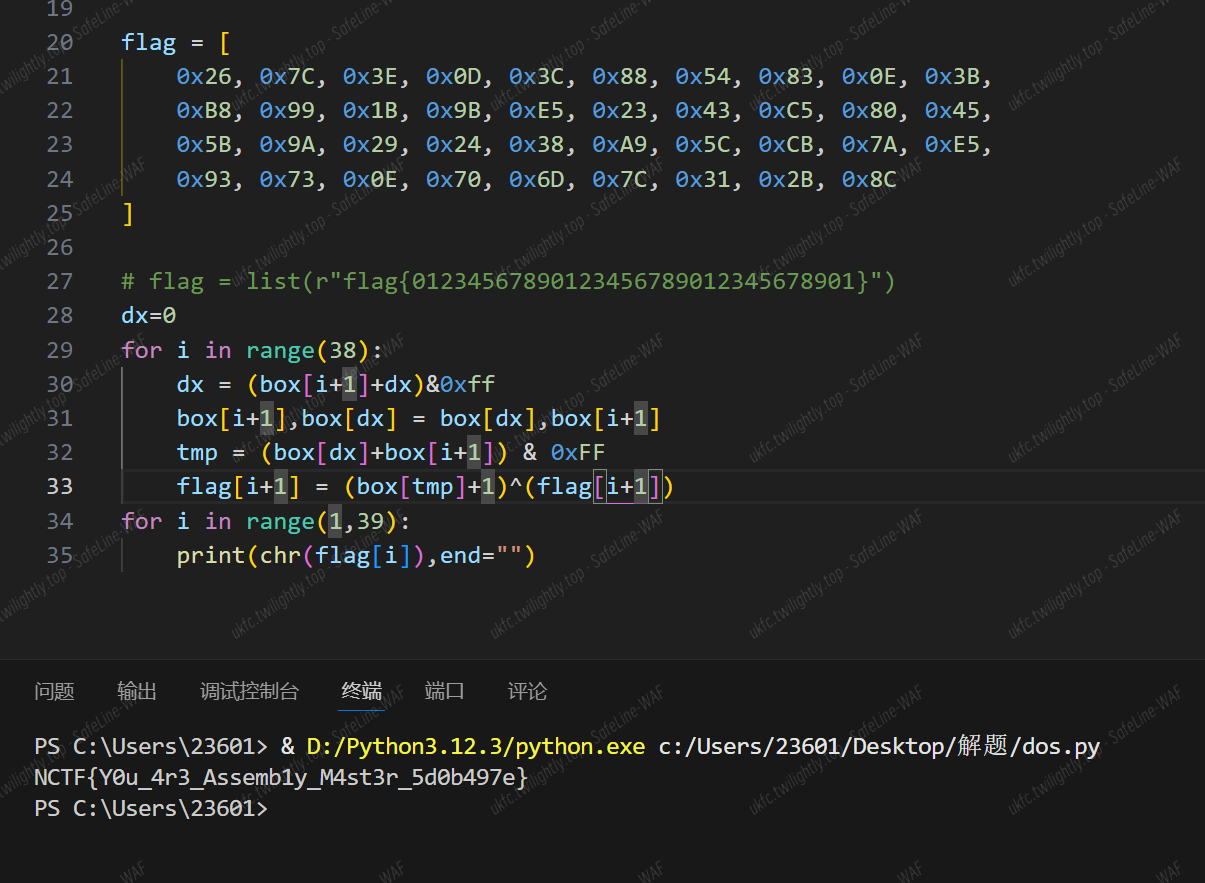Click the NCTF flag output in terminal
The width and height of the screenshot is (1205, 883).
pyautogui.click(x=280, y=777)
